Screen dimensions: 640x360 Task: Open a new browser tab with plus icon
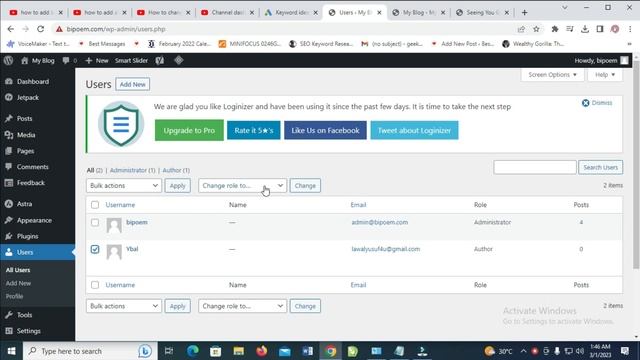click(524, 13)
